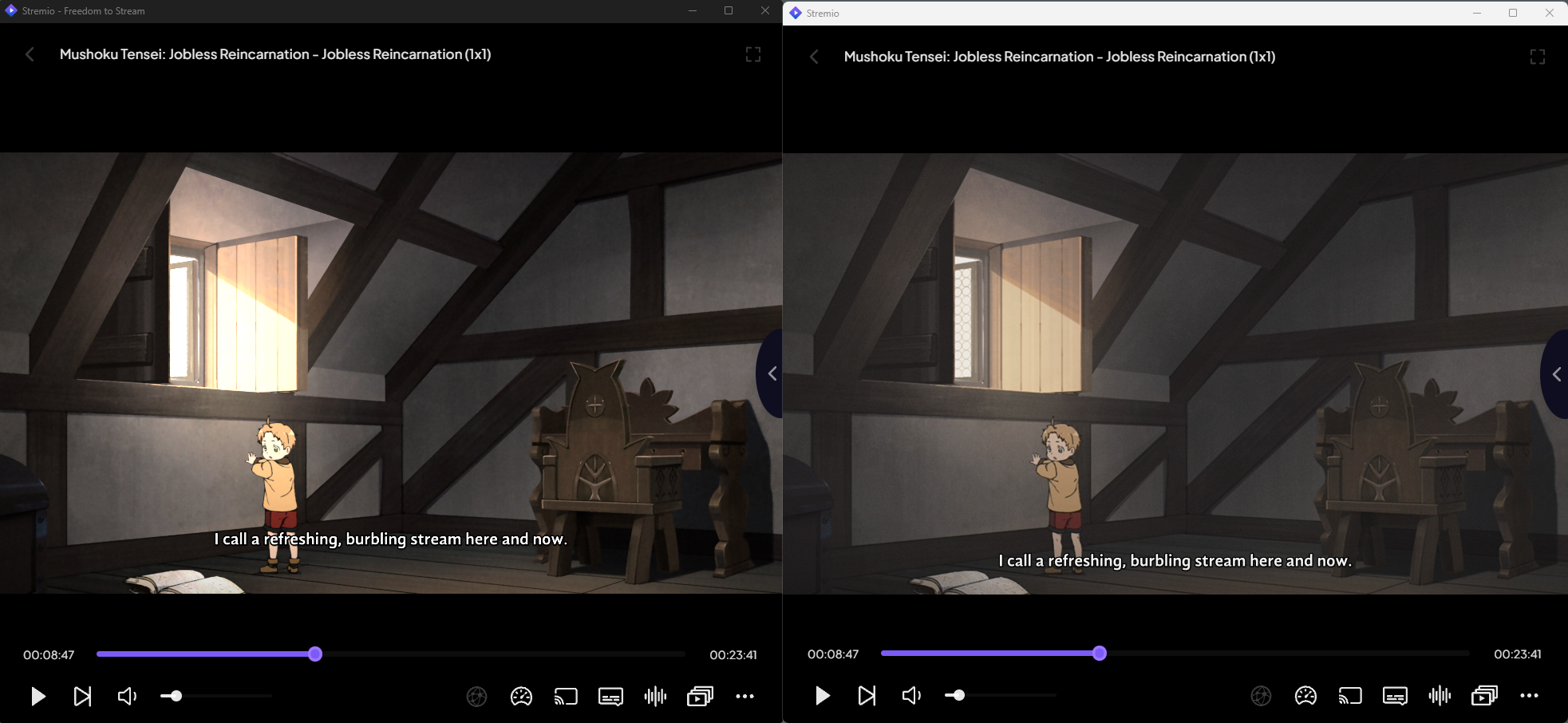1568x723 pixels.
Task: Open audio tracks waveform icon, Freedom to Stream window
Action: 655,697
